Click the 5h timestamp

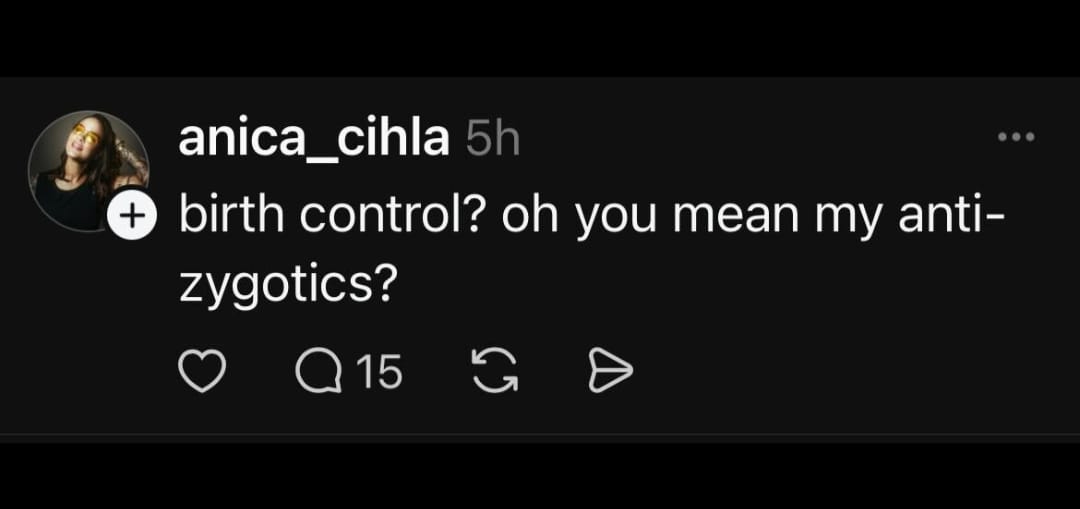[x=493, y=141]
